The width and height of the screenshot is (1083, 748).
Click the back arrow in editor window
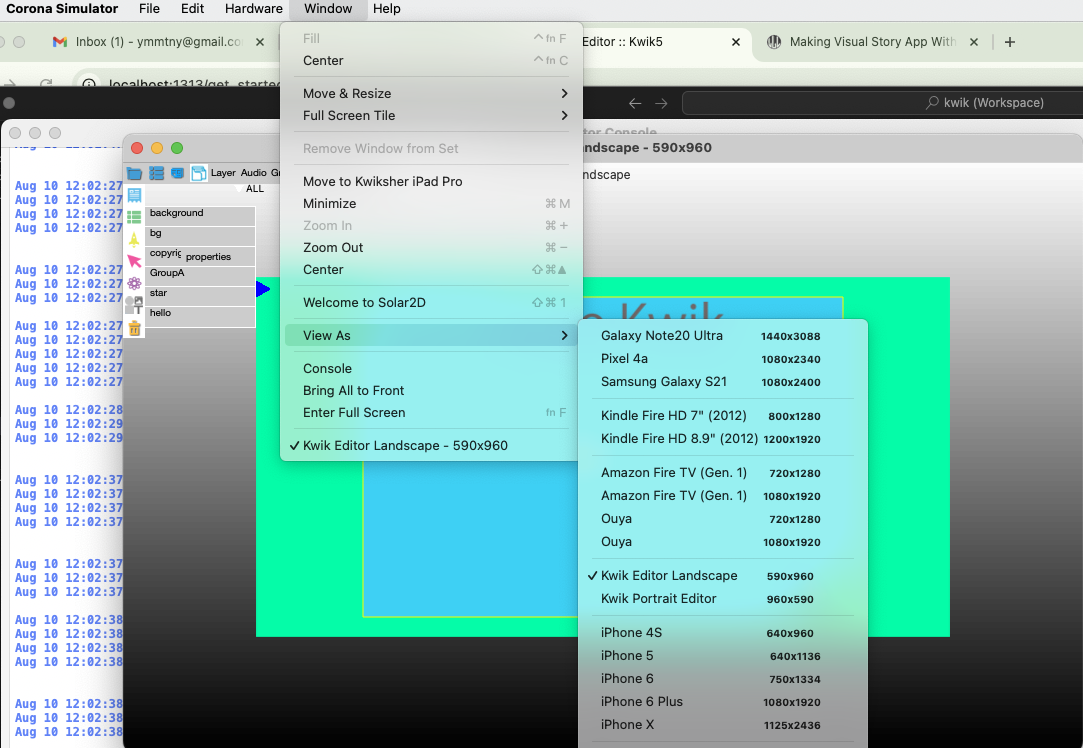tap(635, 103)
